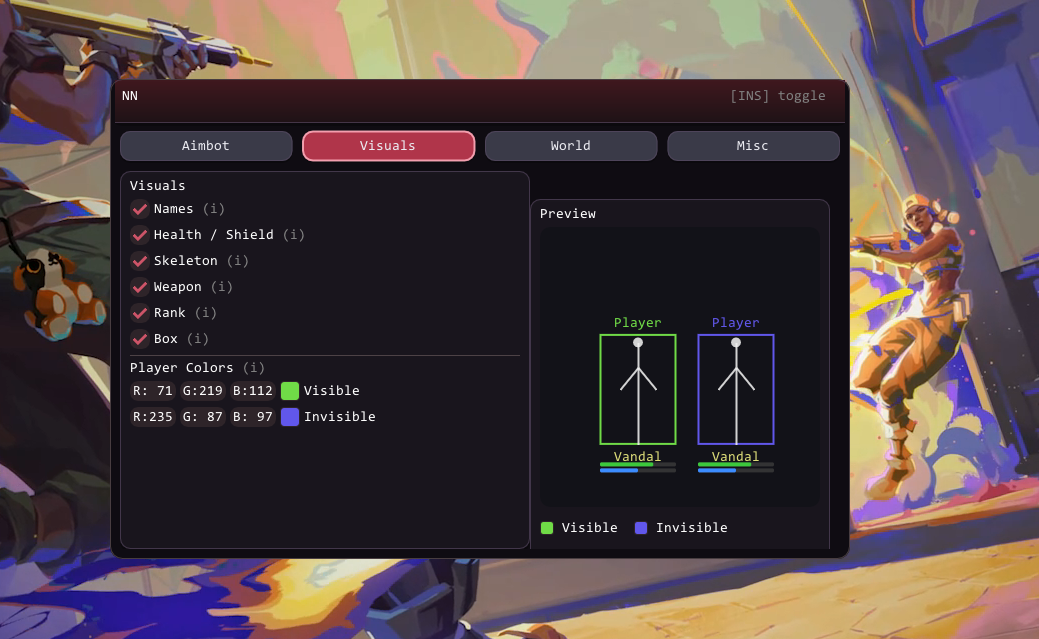This screenshot has height=639, width=1039.
Task: Uncheck the Skeleton option
Action: click(x=140, y=261)
